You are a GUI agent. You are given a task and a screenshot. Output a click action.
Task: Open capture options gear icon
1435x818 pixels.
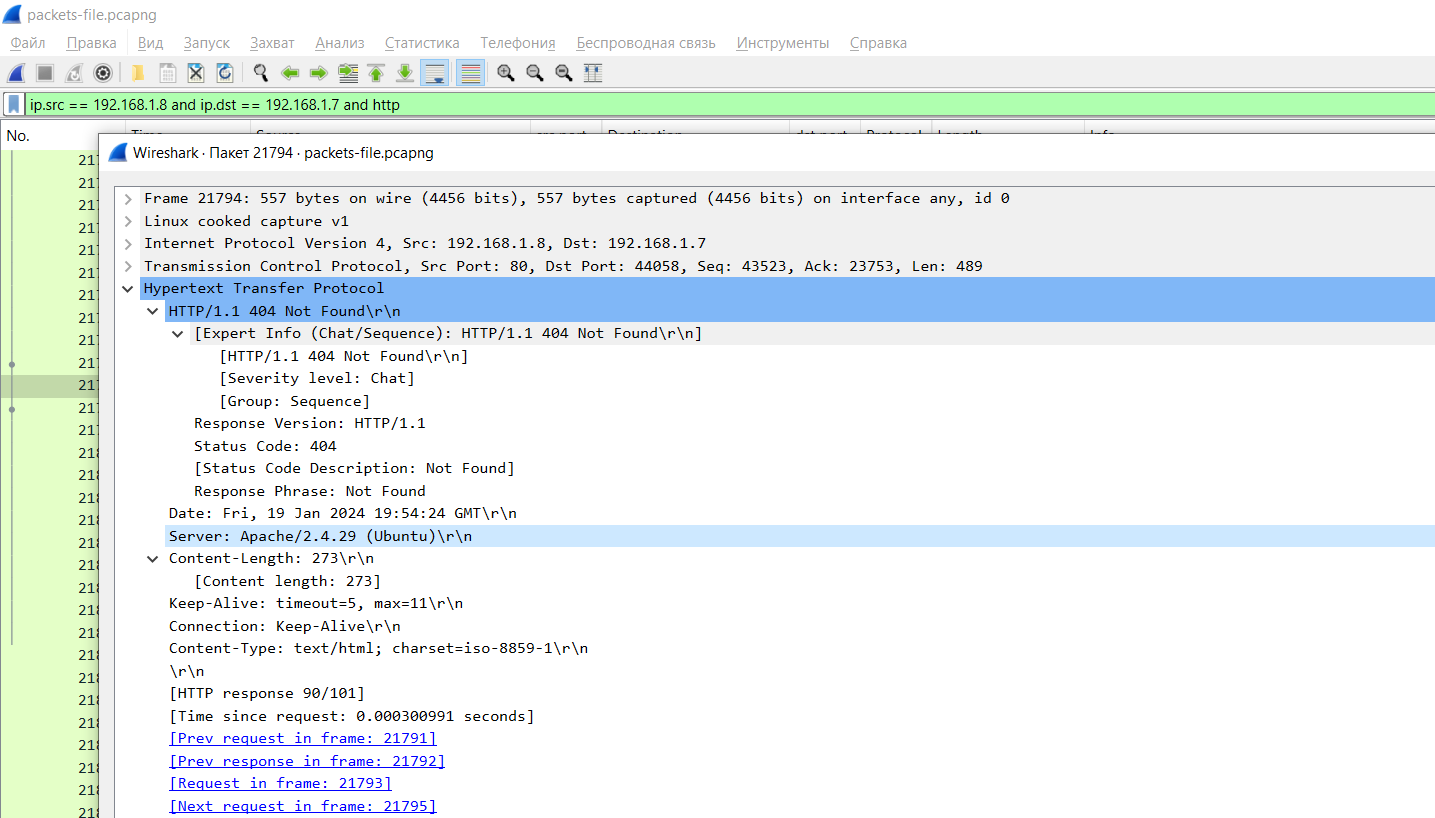tap(103, 73)
